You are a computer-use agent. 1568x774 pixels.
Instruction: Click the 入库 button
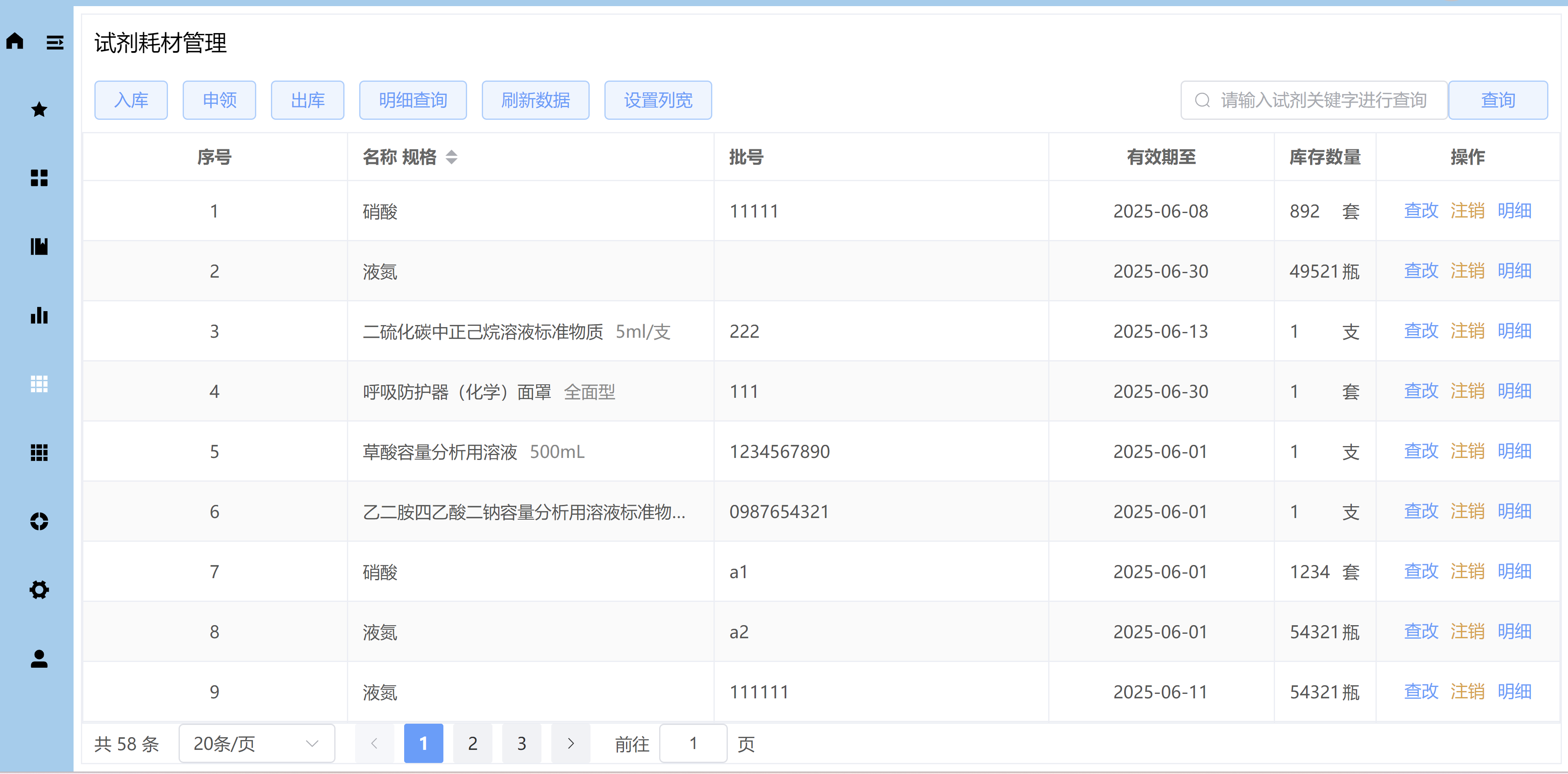point(131,100)
